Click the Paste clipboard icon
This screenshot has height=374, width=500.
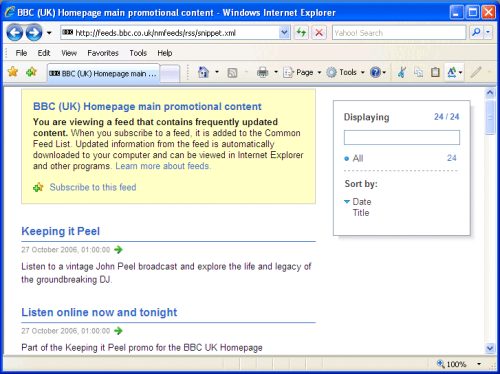tap(435, 72)
